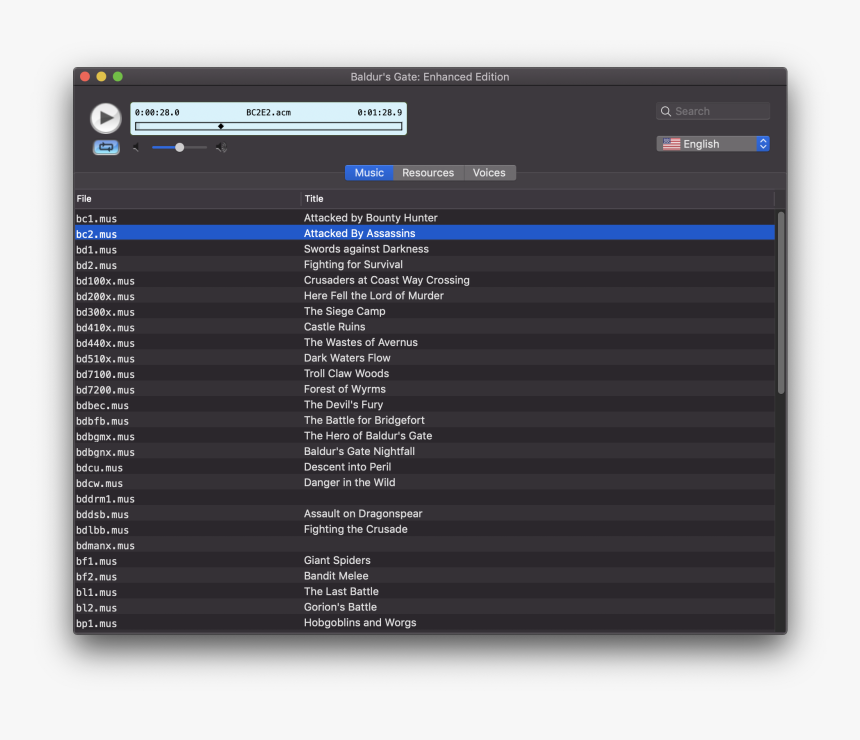Click the playback position diamond marker

tap(220, 126)
